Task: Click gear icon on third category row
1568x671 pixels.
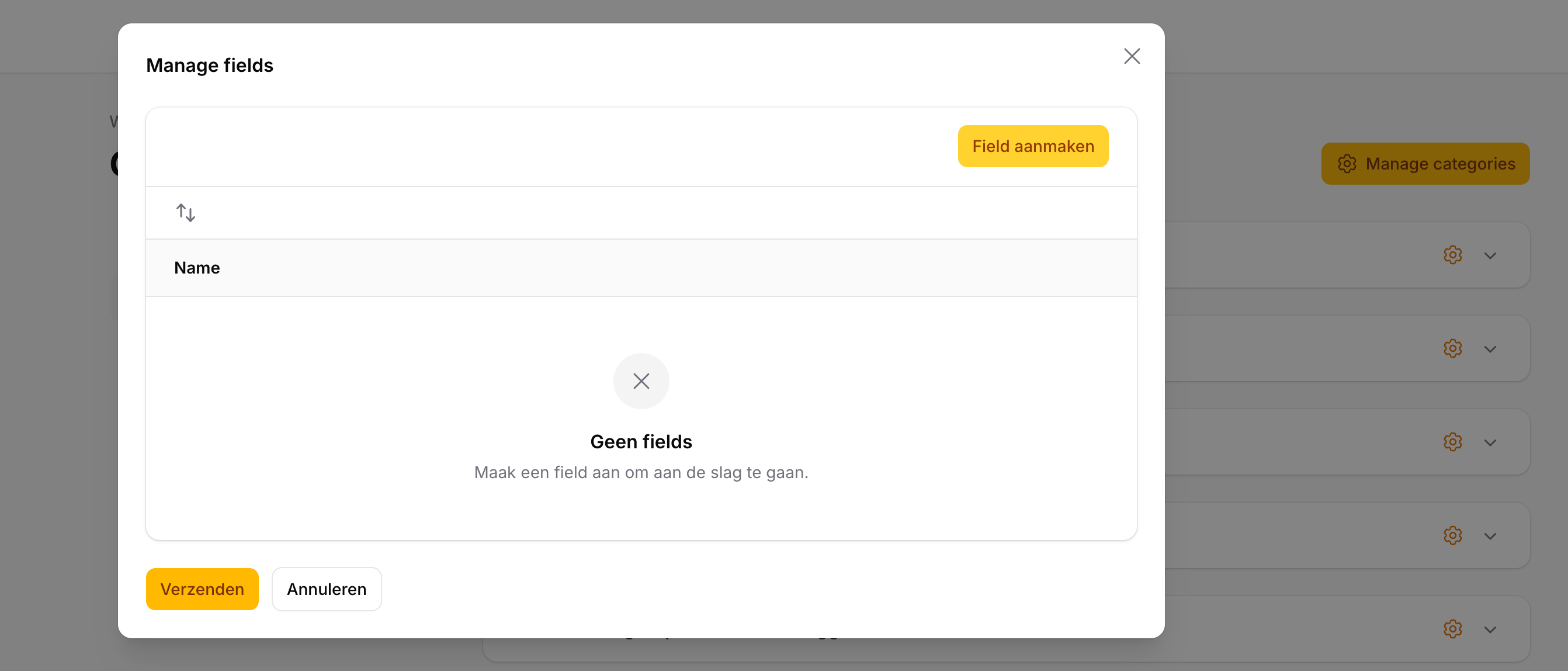Action: (x=1452, y=442)
